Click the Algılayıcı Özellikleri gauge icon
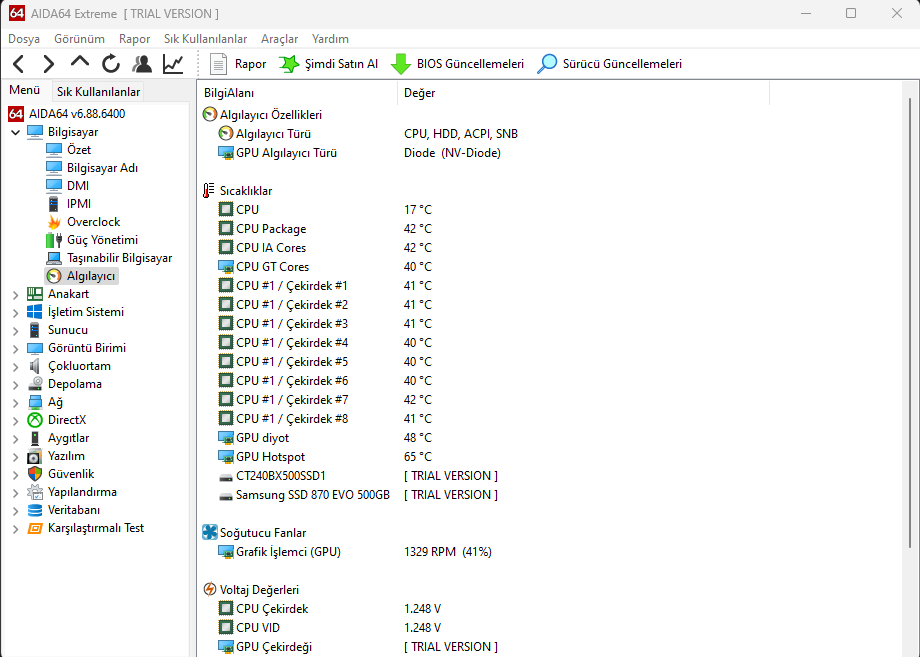920x657 pixels. (209, 114)
